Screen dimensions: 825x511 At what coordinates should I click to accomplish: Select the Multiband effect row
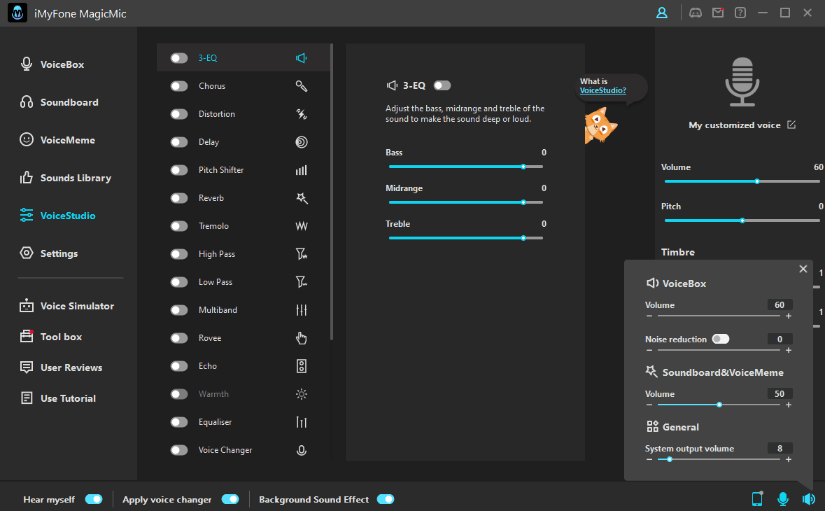(244, 310)
